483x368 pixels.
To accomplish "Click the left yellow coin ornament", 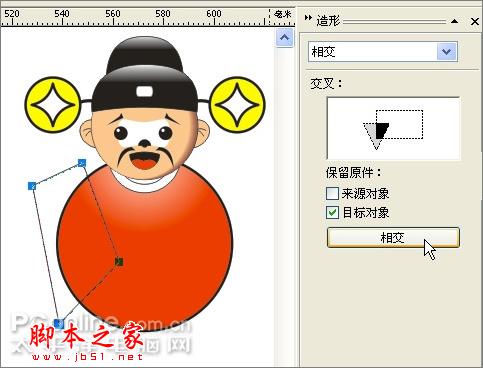I will pyautogui.click(x=52, y=105).
